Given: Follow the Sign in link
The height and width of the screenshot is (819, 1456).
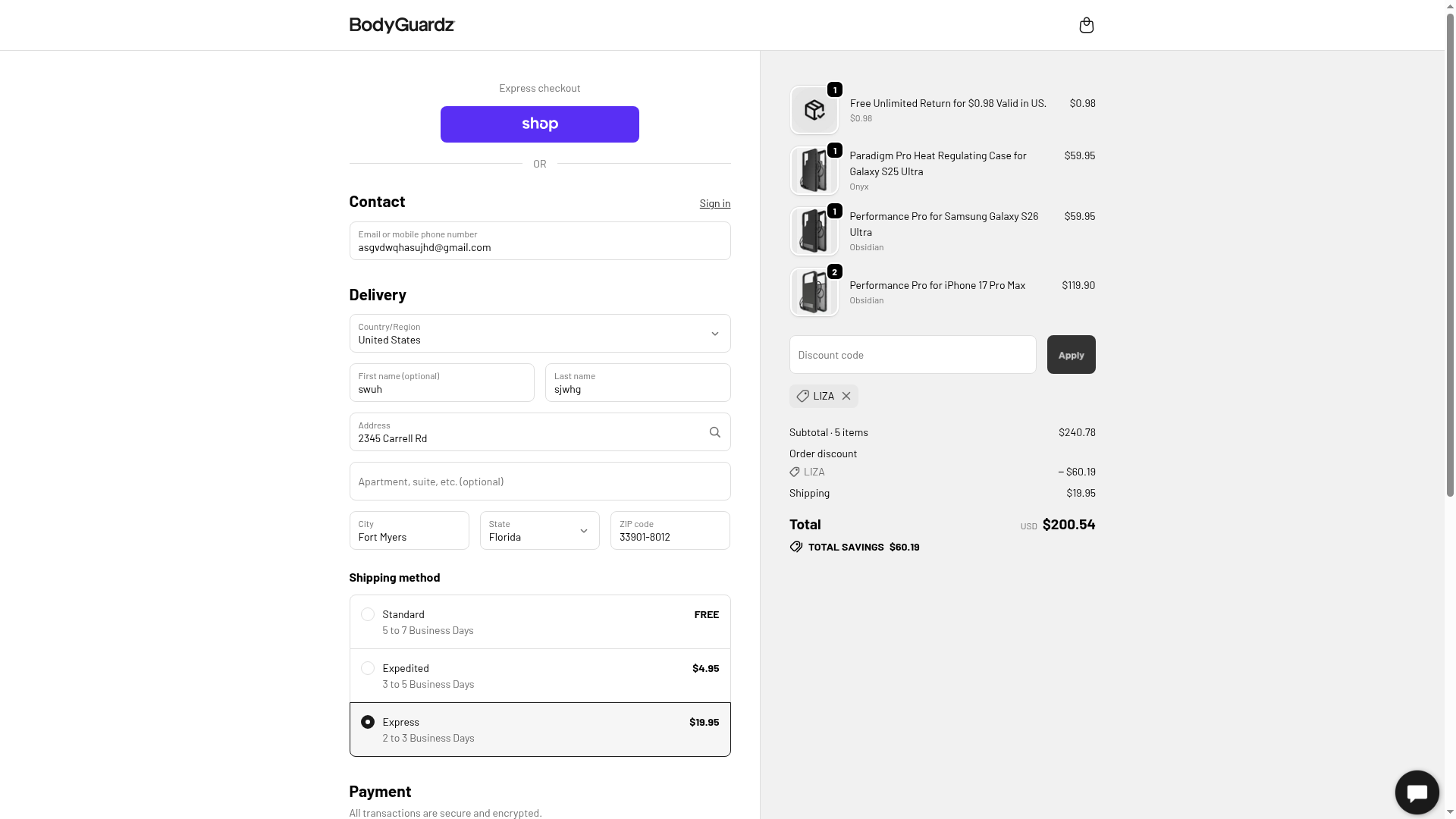Looking at the screenshot, I should pyautogui.click(x=714, y=203).
